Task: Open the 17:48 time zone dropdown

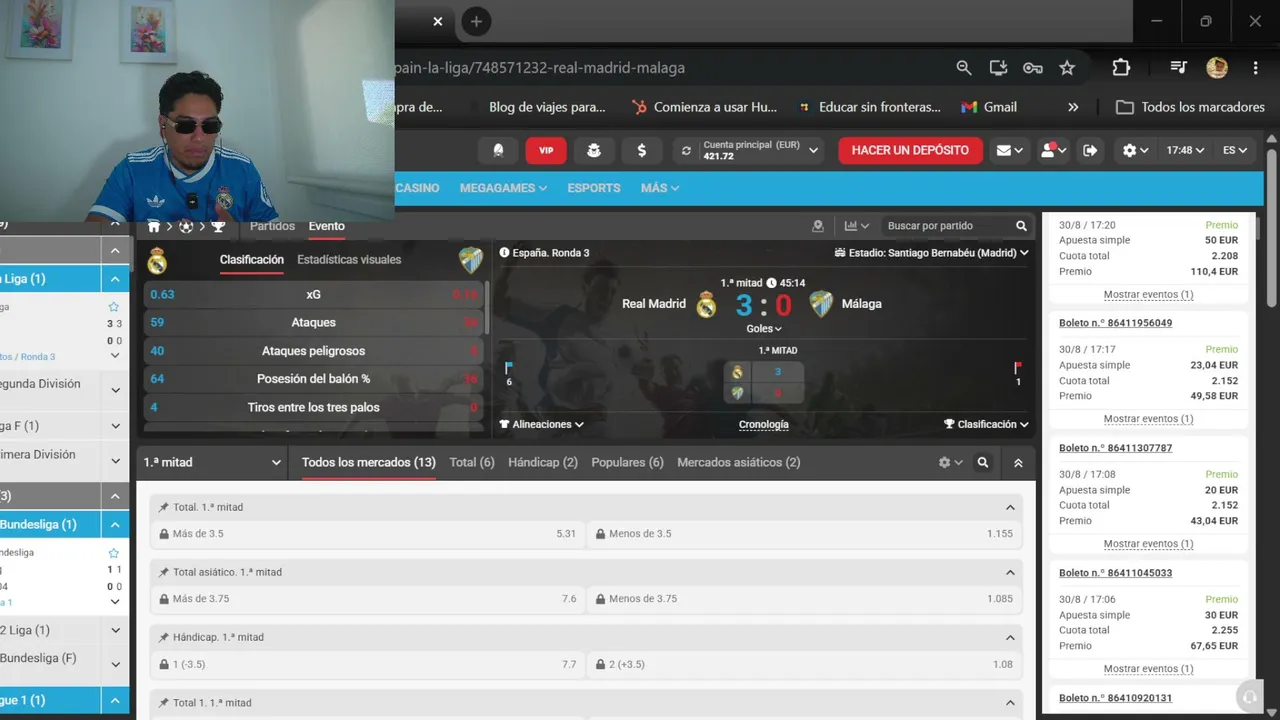Action: point(1185,150)
